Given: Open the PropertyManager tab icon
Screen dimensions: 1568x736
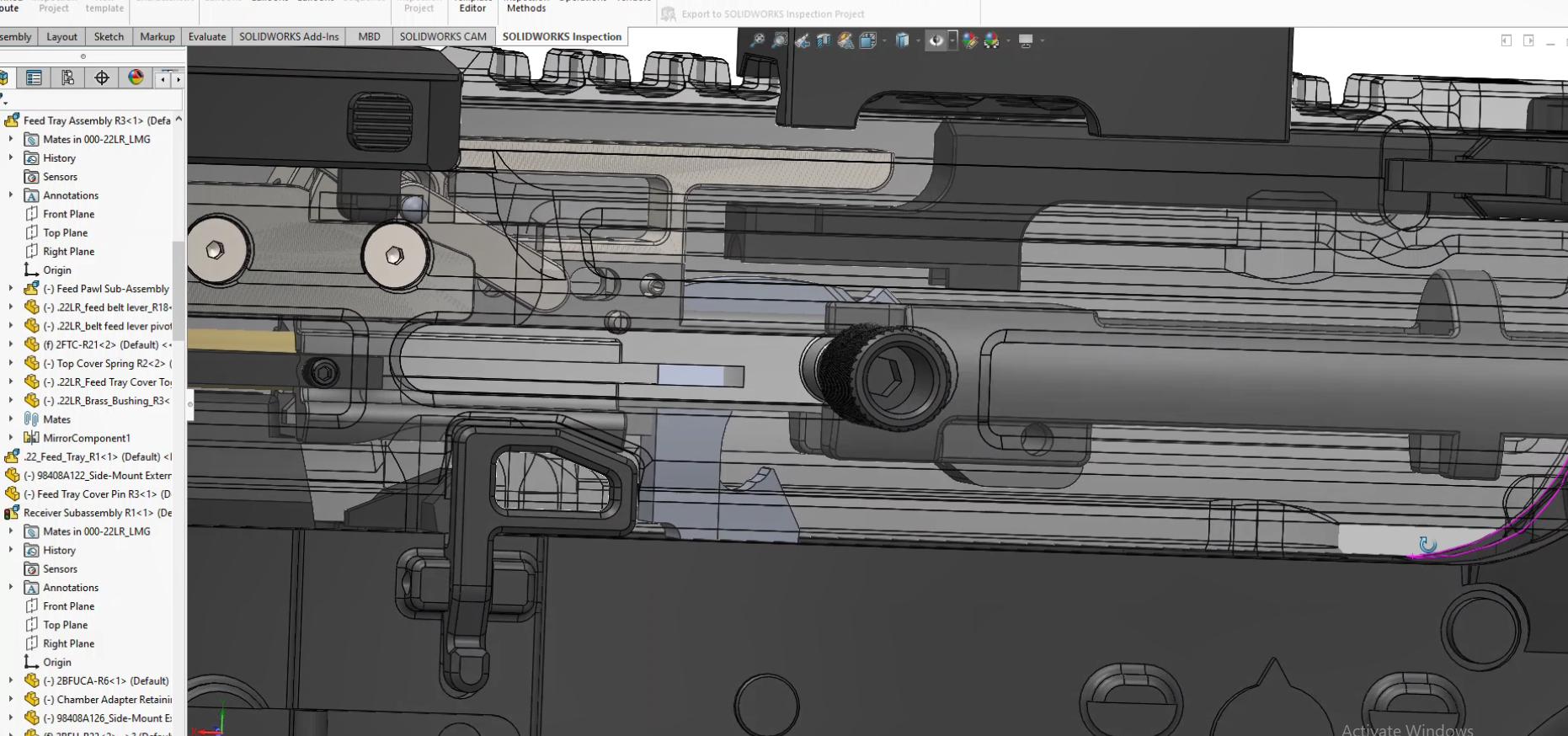Looking at the screenshot, I should 34,78.
